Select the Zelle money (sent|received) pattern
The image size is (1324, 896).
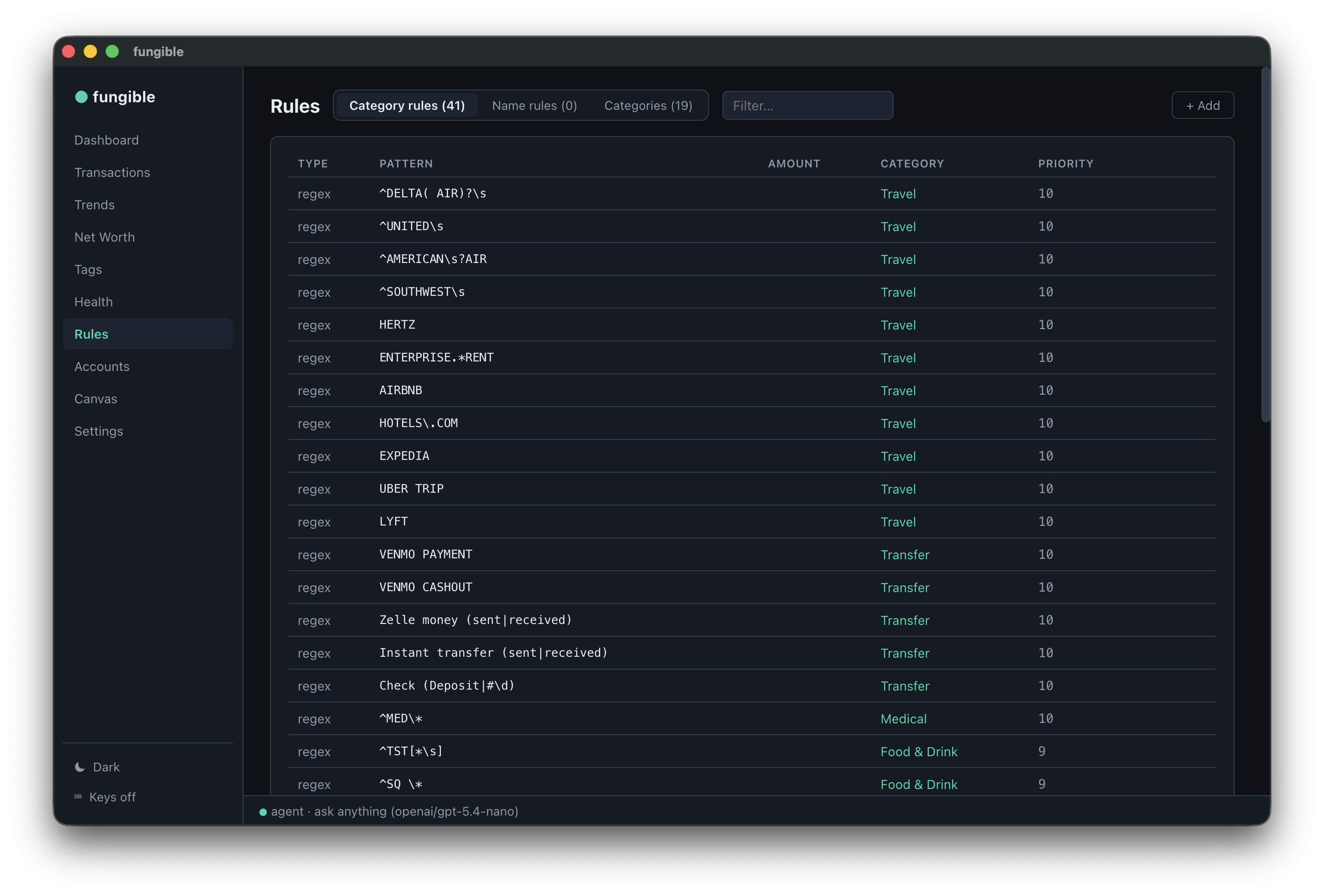point(476,620)
